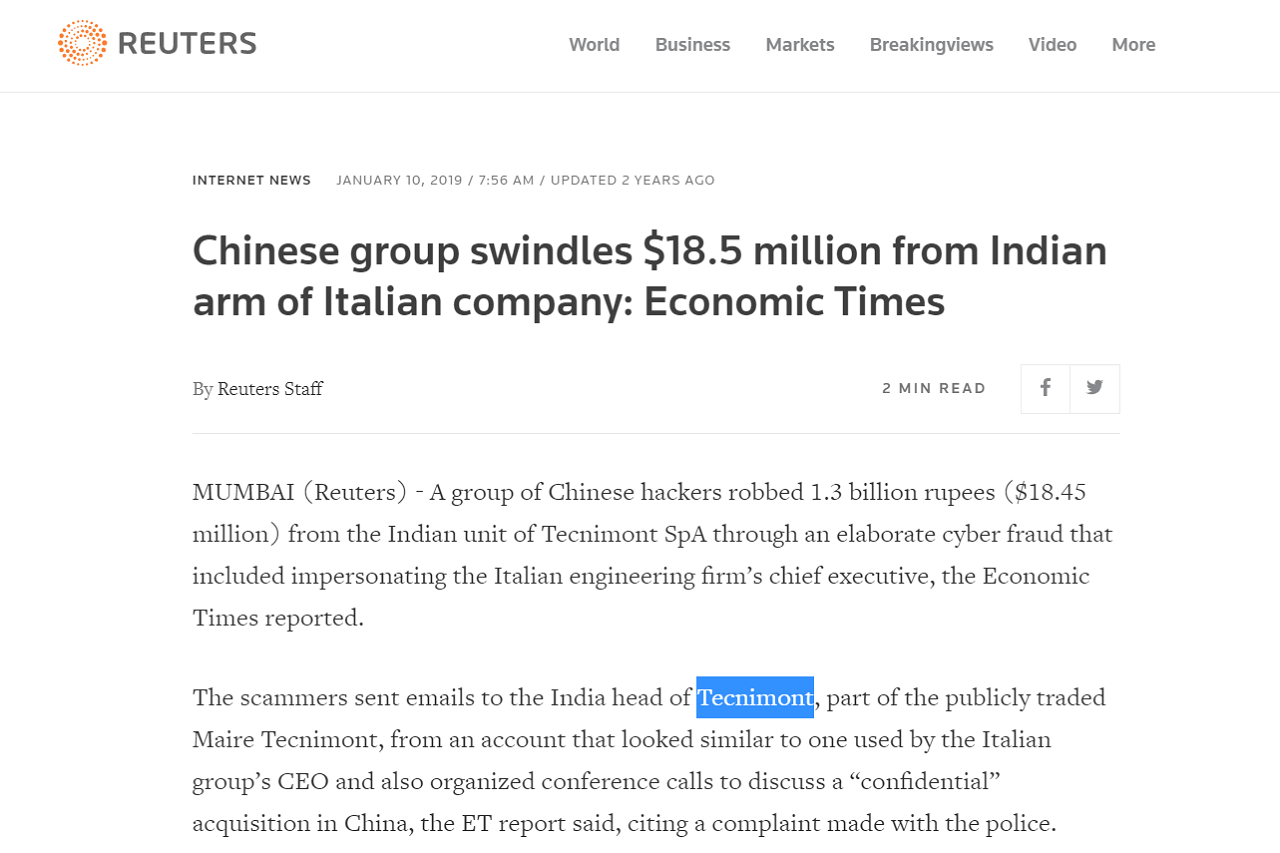Click the words Maire Tecnimont in second paragraph
This screenshot has height=853, width=1280.
[x=285, y=739]
